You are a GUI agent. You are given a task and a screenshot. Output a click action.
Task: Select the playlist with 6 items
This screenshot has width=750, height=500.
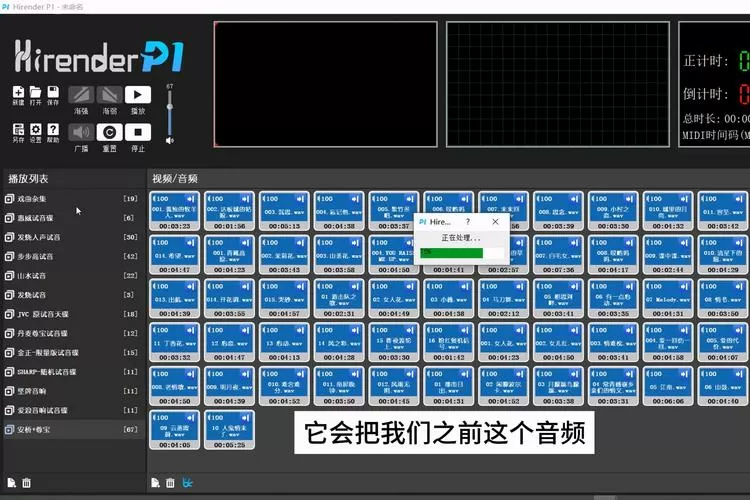point(72,218)
